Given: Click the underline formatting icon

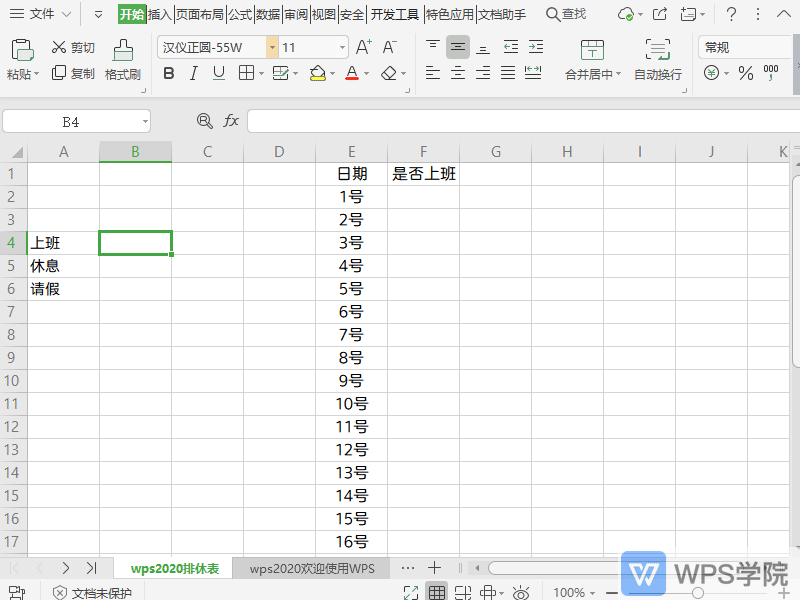Looking at the screenshot, I should [218, 73].
